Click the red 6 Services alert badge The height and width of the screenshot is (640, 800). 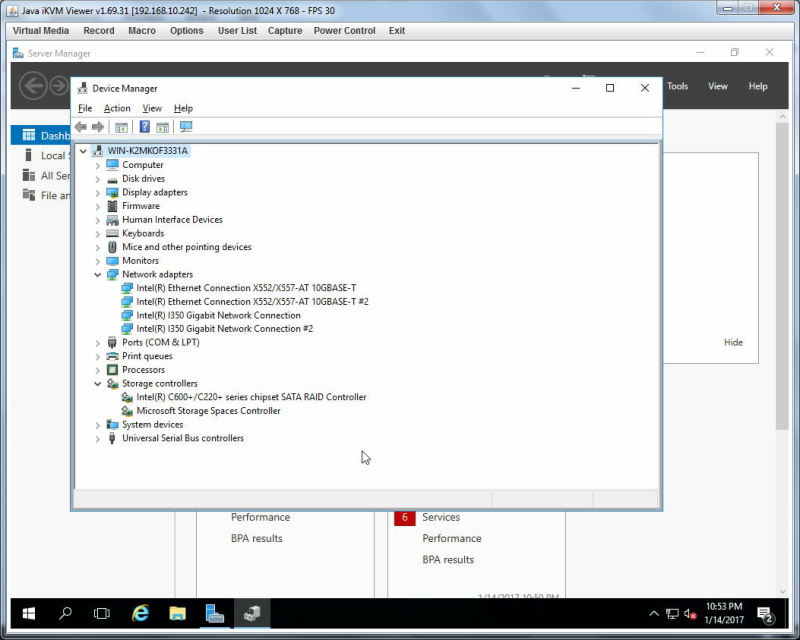click(405, 518)
